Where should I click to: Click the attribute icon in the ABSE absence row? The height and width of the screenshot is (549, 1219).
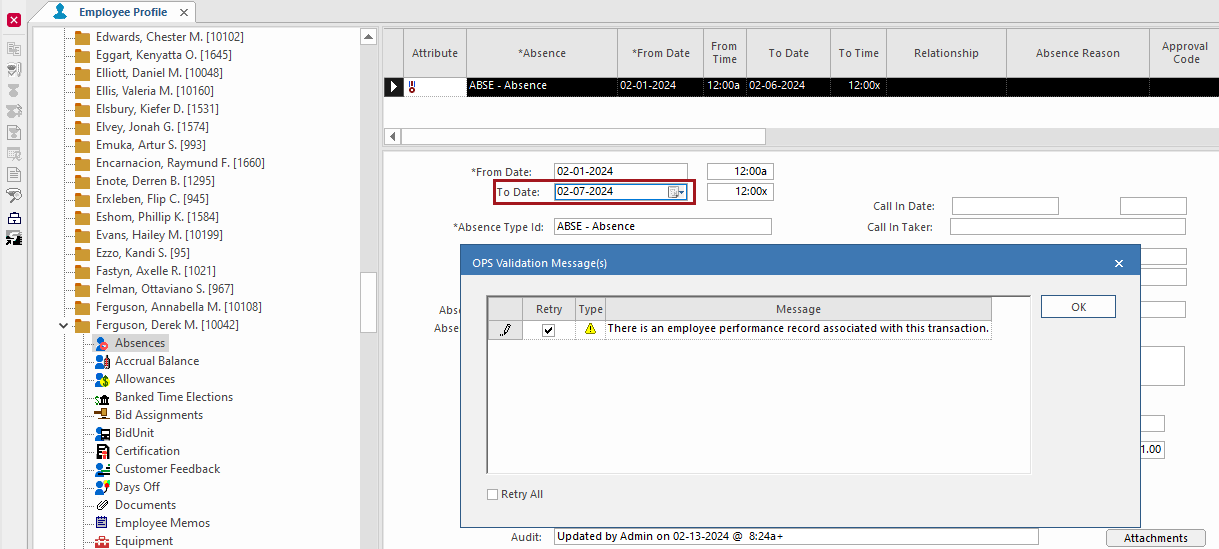(412, 87)
